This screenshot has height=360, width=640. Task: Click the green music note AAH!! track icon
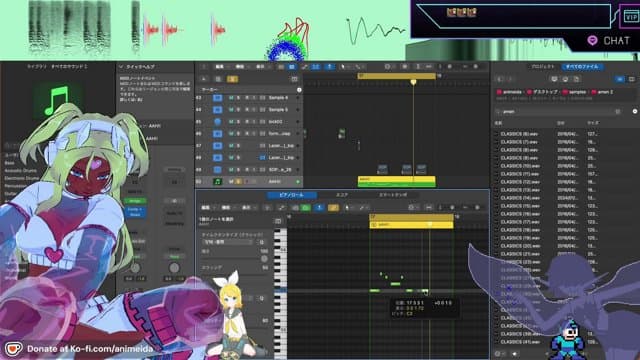(x=218, y=181)
